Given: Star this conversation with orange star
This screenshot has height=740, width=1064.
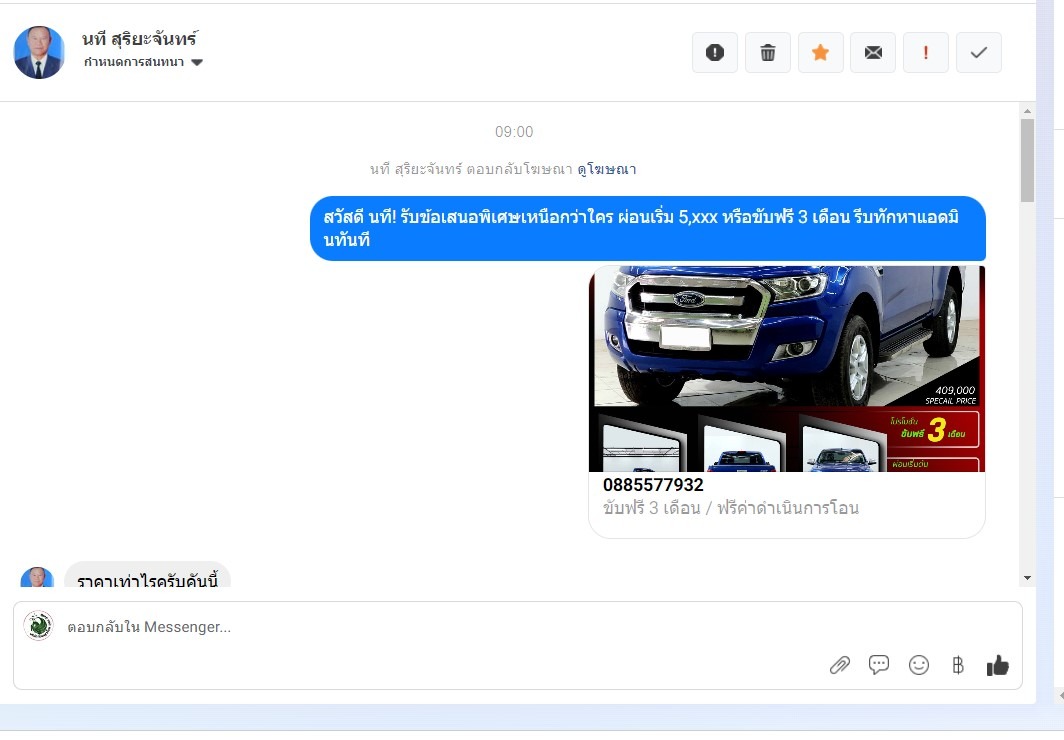Looking at the screenshot, I should (820, 52).
